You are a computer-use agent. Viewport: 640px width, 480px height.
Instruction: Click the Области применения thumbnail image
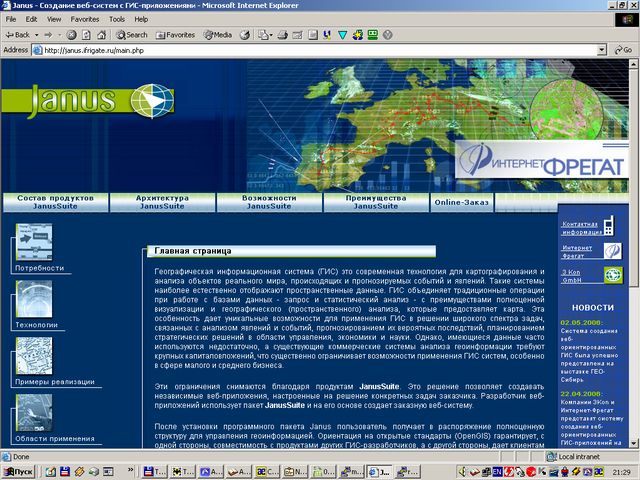pos(34,413)
